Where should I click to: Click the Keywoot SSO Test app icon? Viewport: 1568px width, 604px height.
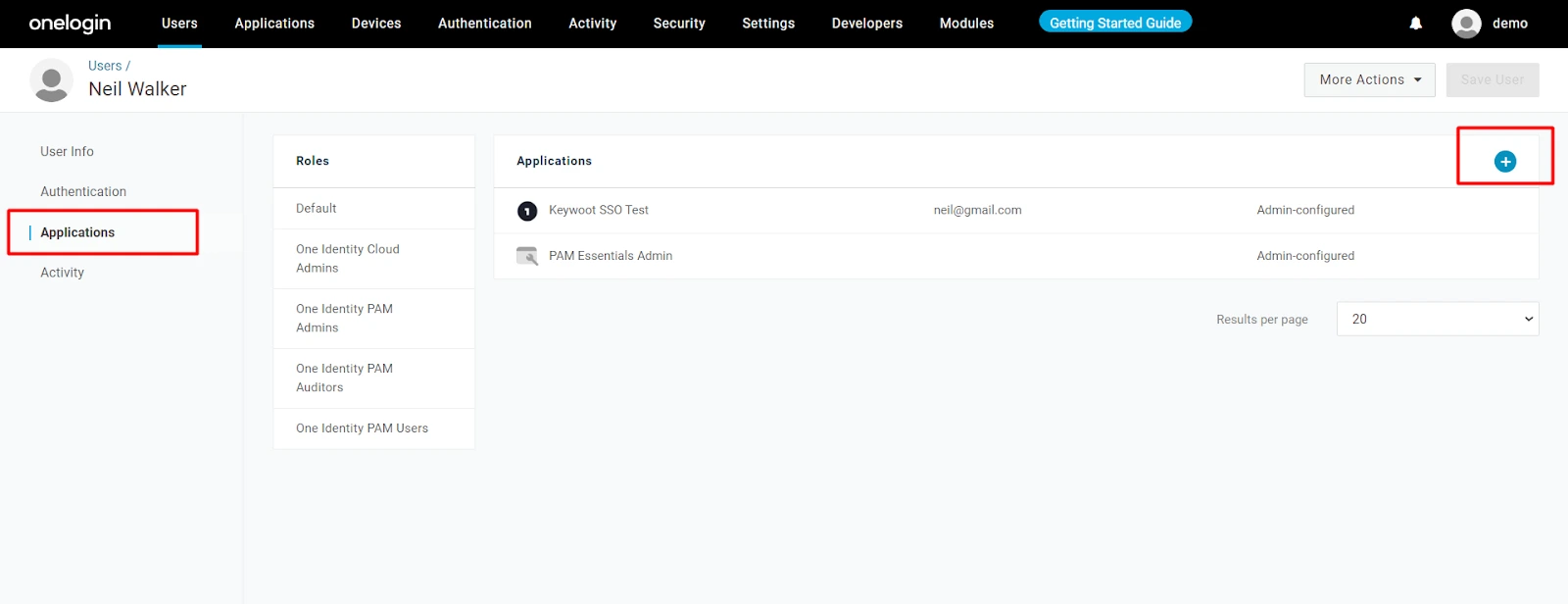527,211
